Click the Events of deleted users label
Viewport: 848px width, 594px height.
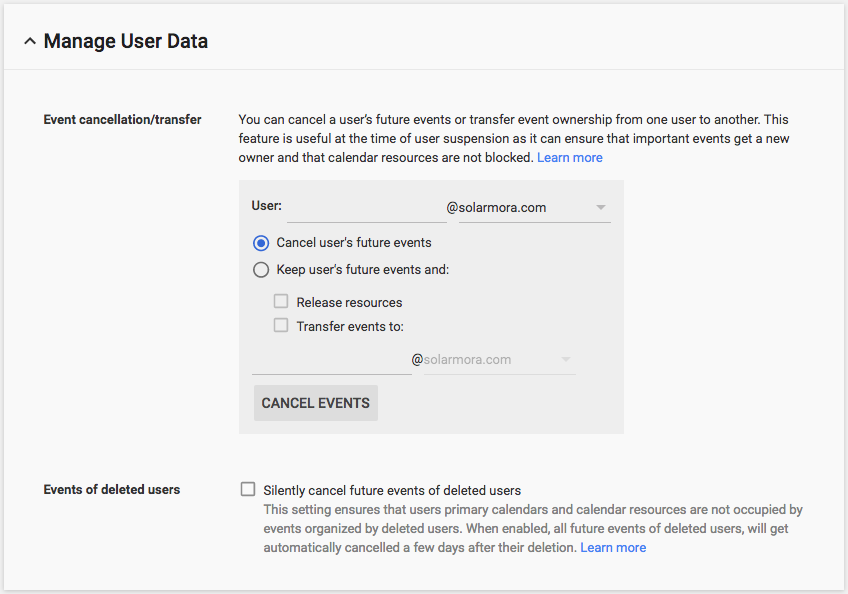tap(112, 490)
